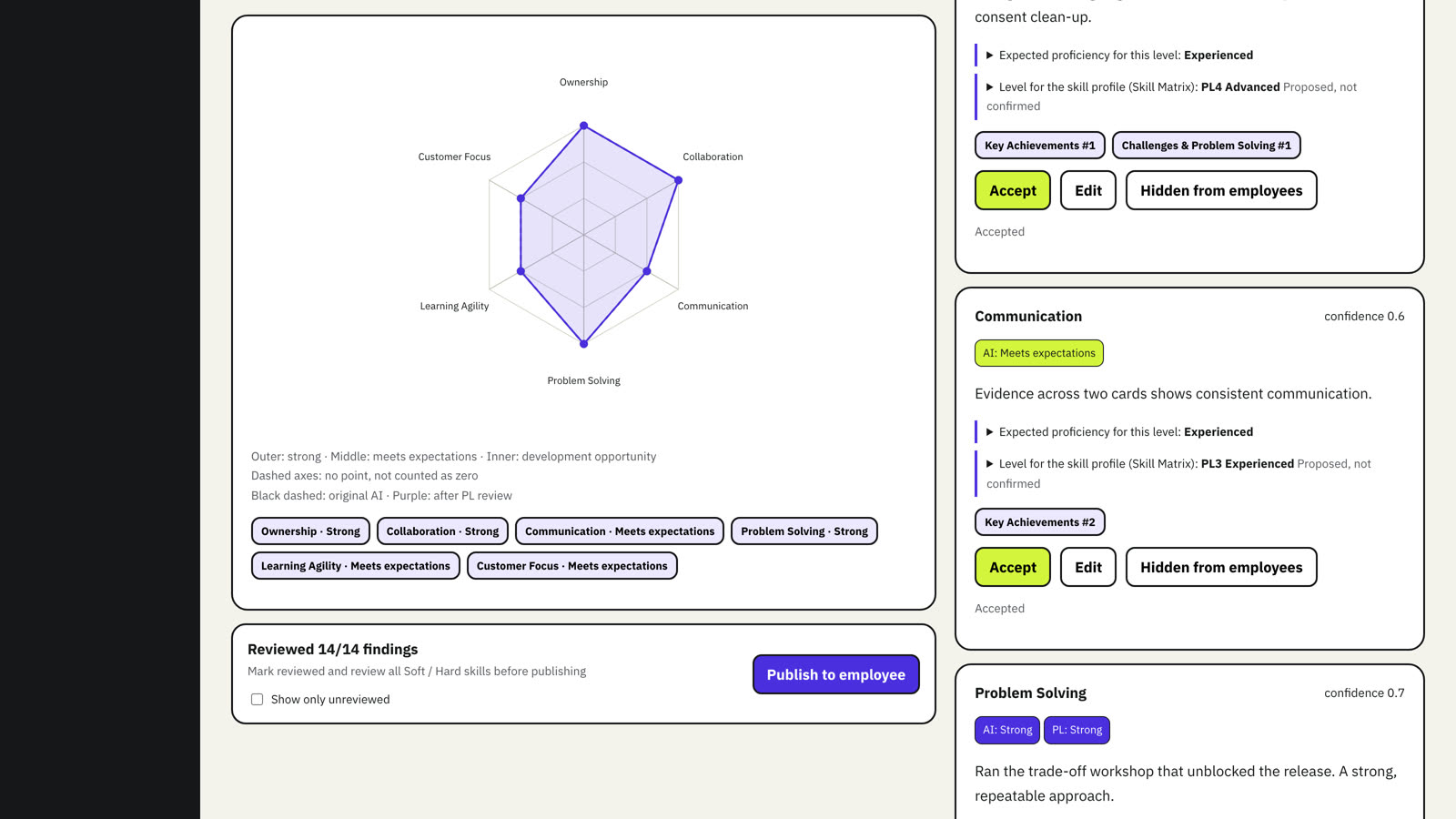Image resolution: width=1456 pixels, height=819 pixels.
Task: Click the confidence 0.7 value
Action: pos(1364,693)
